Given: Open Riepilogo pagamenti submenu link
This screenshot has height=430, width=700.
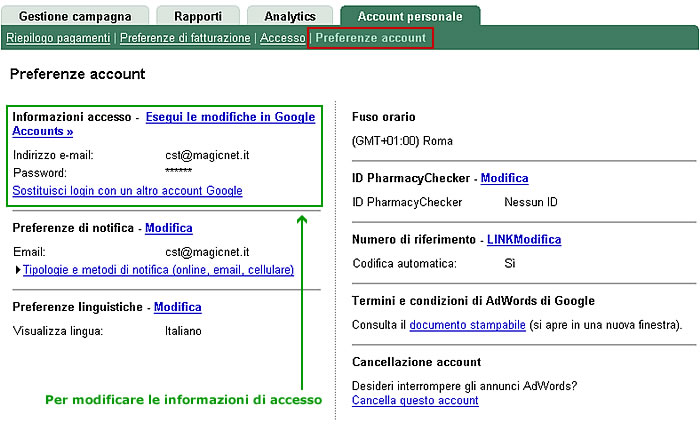Looking at the screenshot, I should pyautogui.click(x=58, y=38).
